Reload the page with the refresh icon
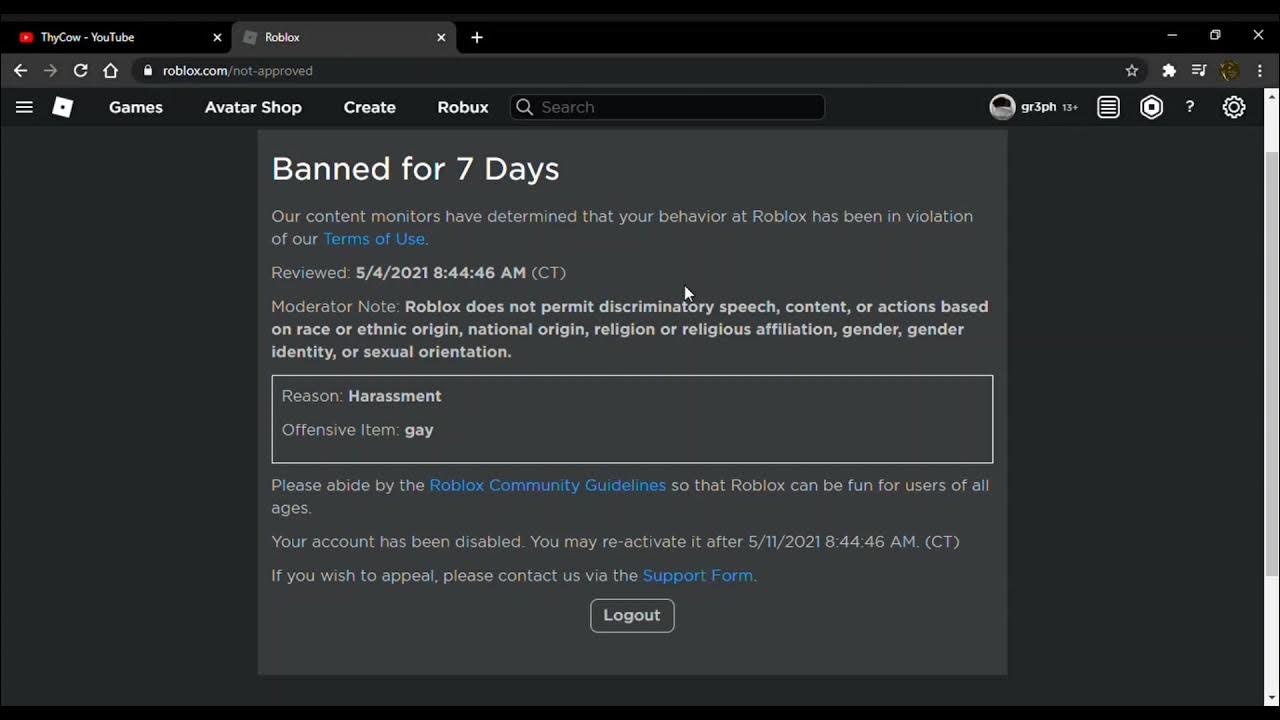This screenshot has width=1280, height=720. 80,70
